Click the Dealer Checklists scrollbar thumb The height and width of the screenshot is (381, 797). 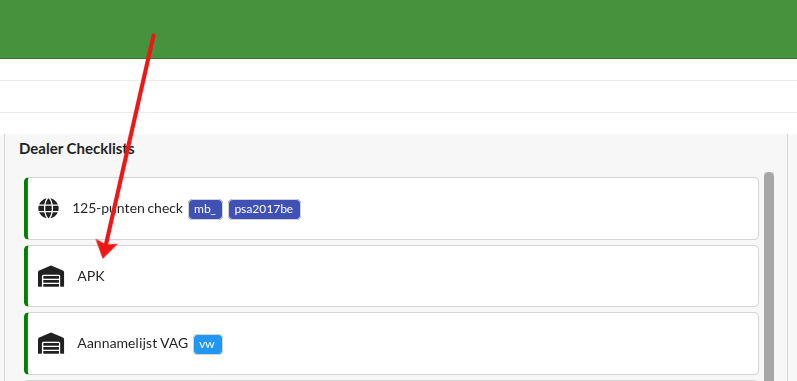point(769,276)
